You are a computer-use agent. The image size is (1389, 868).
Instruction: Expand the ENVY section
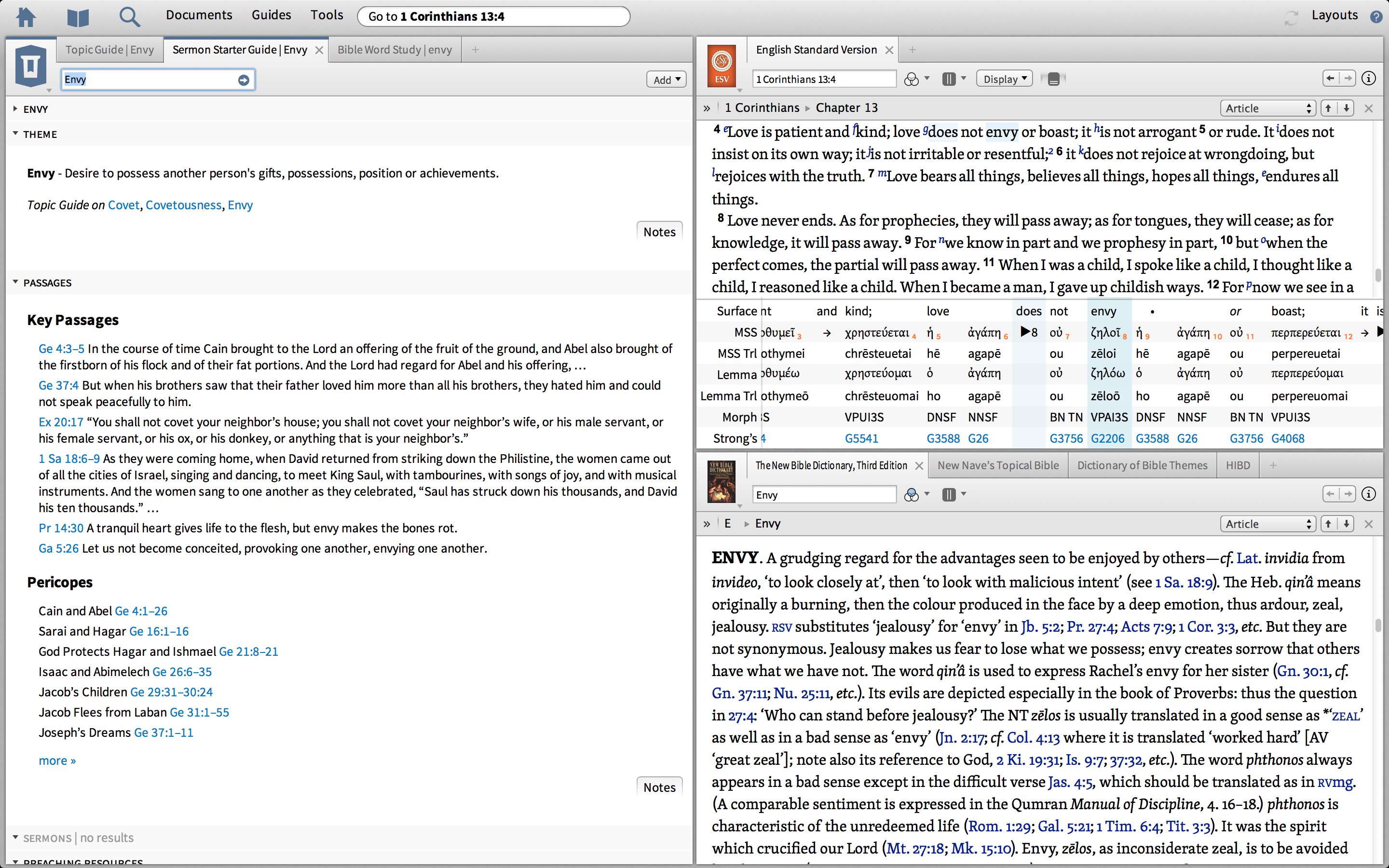[15, 108]
